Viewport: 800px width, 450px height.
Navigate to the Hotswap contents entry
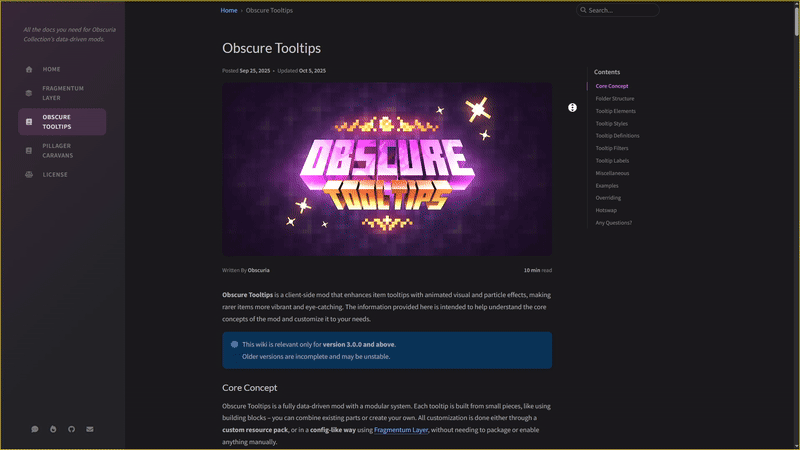tap(607, 210)
